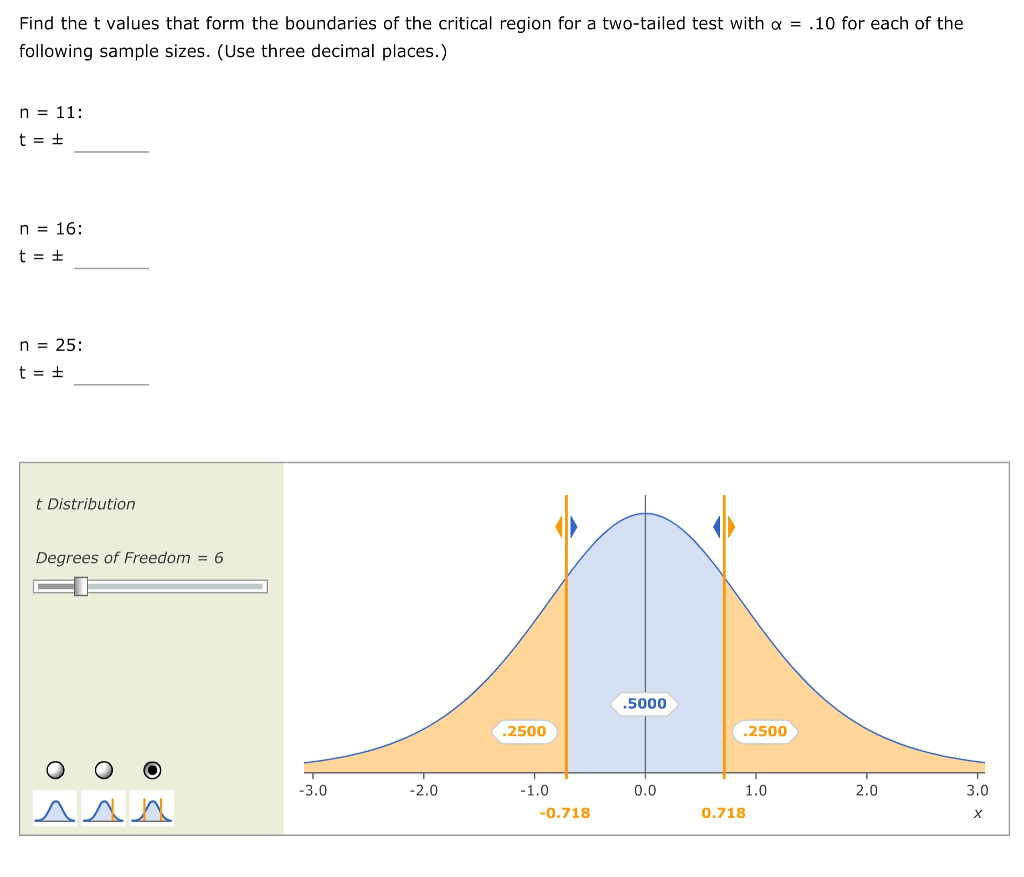The width and height of the screenshot is (1024, 877).
Task: Select the no-tails distribution icon
Action: (x=55, y=808)
